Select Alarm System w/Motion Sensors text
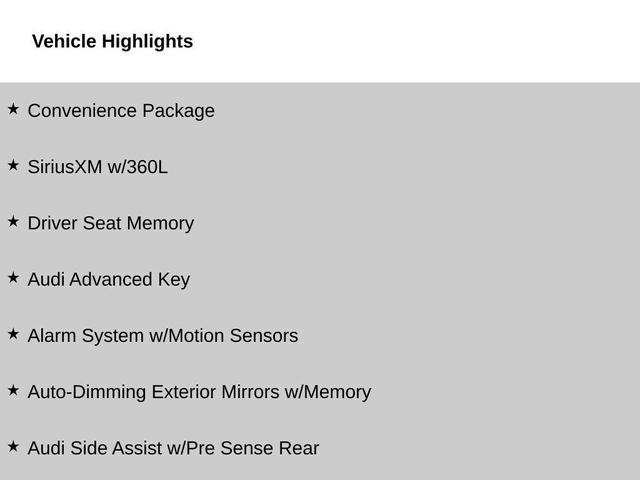Screen dimensions: 640x480 coord(162,336)
